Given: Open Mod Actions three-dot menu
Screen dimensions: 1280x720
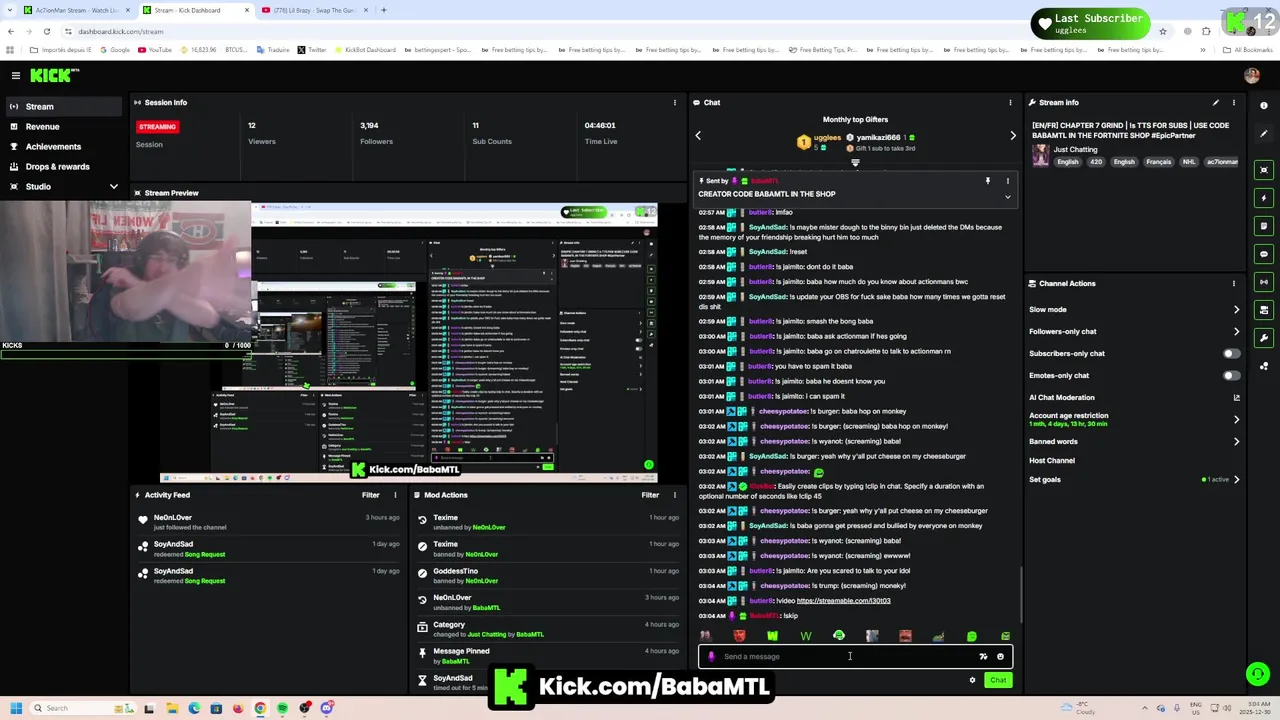Looking at the screenshot, I should tap(675, 495).
